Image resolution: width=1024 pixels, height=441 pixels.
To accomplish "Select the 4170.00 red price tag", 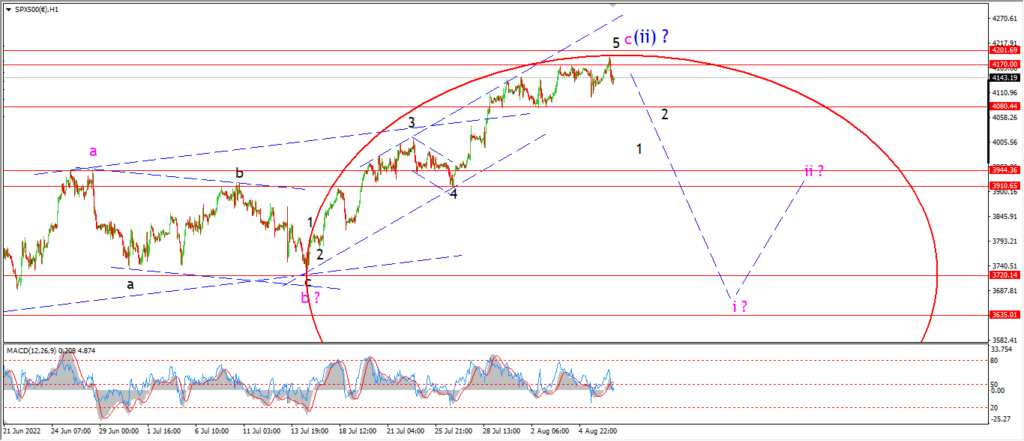I will (1004, 64).
